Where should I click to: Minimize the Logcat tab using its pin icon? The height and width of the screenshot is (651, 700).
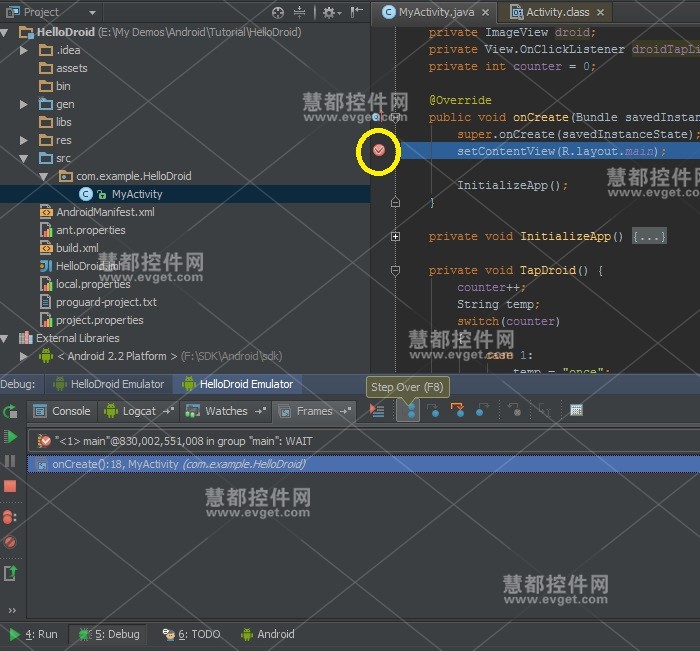tap(168, 410)
